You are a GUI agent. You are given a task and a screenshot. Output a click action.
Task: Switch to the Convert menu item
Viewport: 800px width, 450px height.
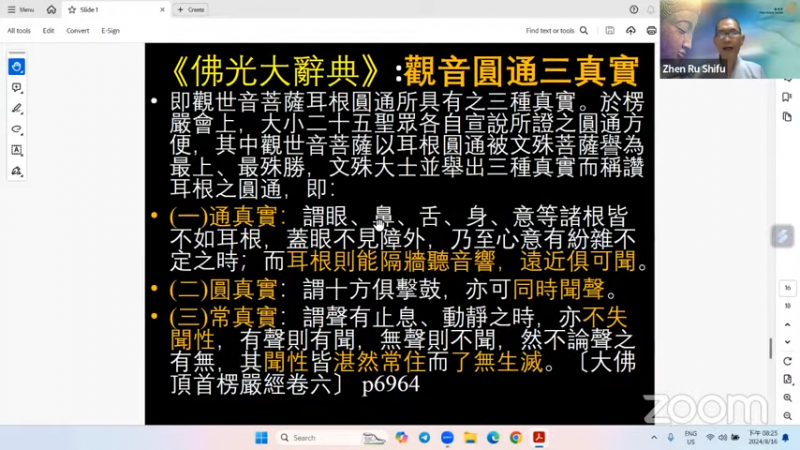tap(78, 31)
